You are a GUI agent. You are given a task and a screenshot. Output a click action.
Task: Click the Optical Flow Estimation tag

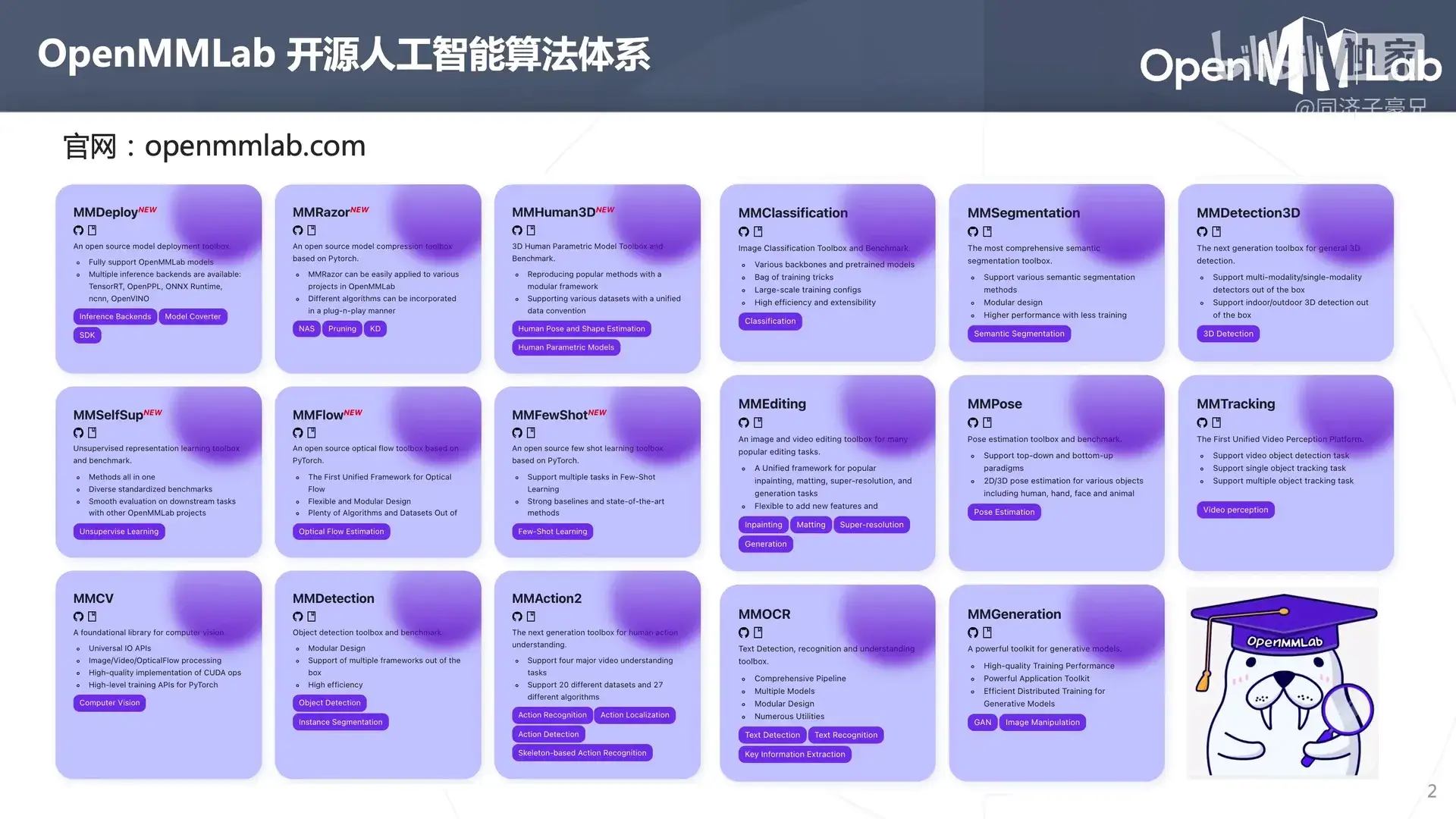pyautogui.click(x=341, y=532)
